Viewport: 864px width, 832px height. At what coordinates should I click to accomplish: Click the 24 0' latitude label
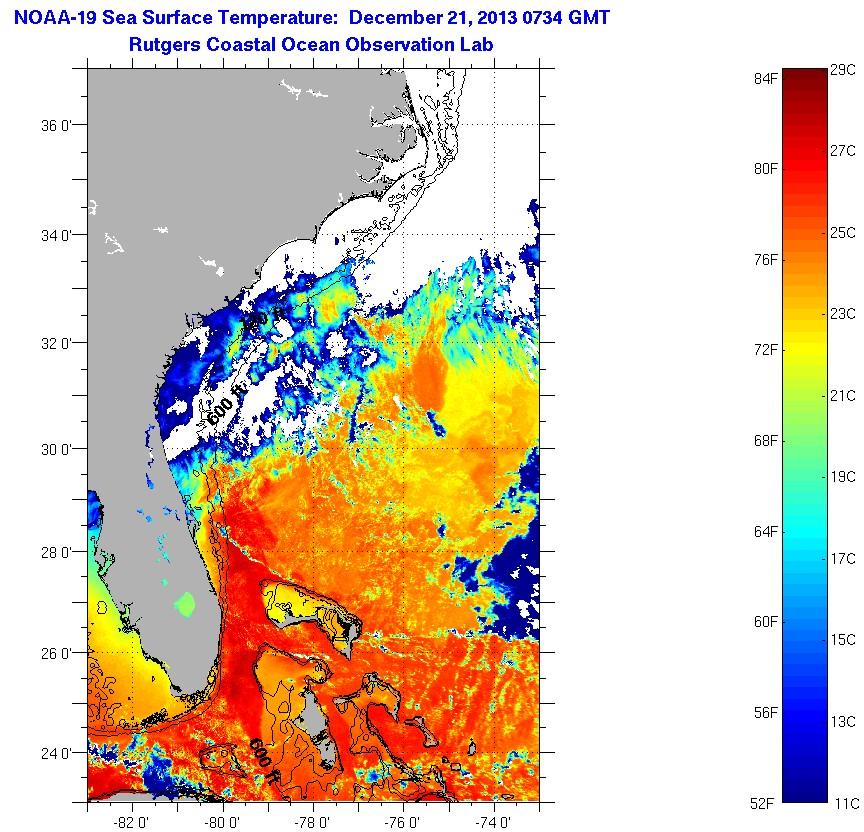[x=56, y=753]
